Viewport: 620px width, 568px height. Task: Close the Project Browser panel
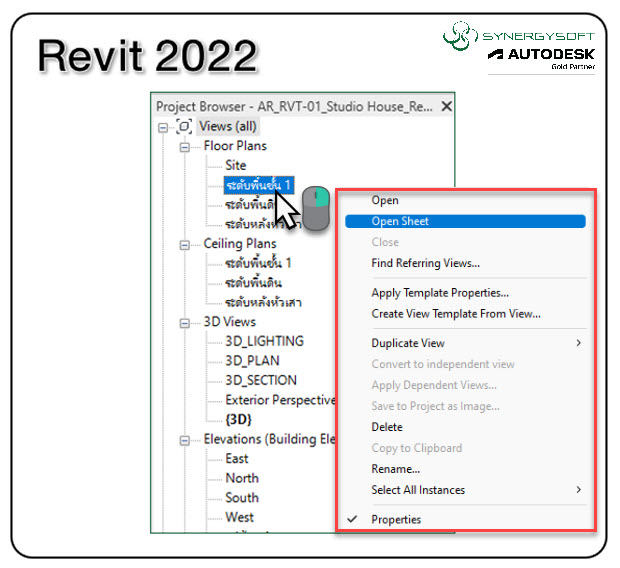tap(447, 106)
